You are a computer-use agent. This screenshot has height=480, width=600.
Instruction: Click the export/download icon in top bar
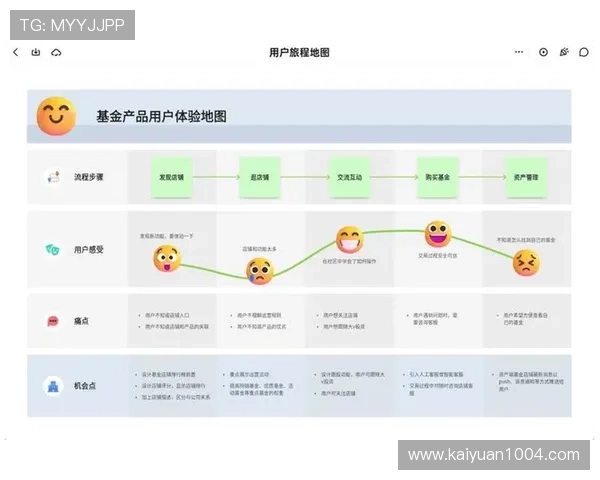(36, 52)
